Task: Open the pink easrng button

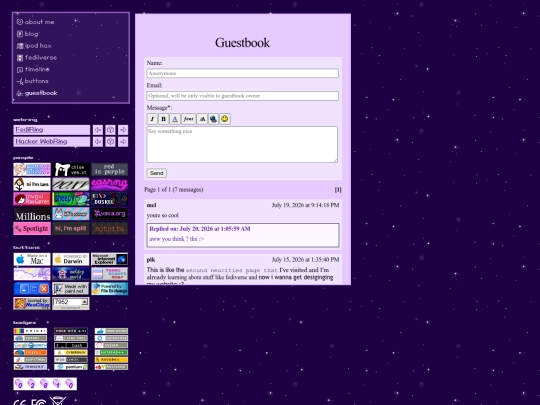Action: click(x=110, y=184)
